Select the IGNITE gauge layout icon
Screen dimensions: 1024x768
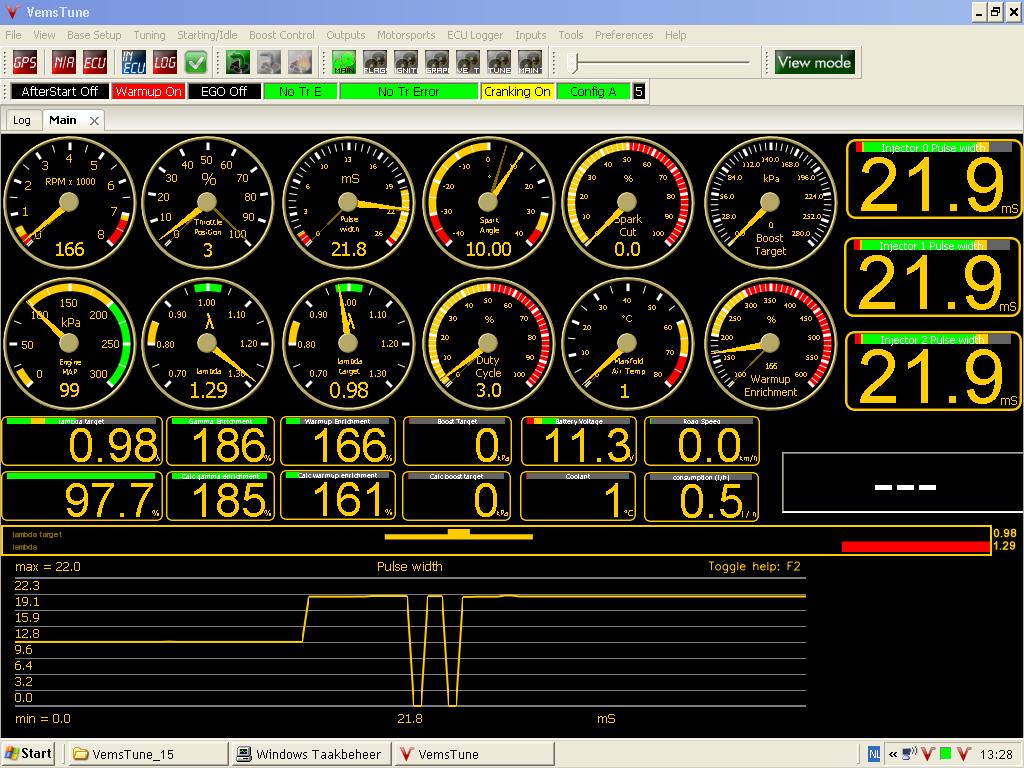point(406,63)
